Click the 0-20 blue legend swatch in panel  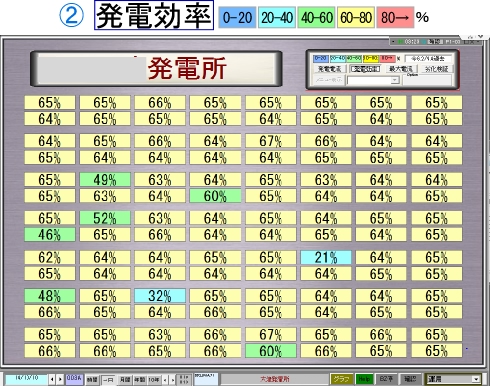click(321, 59)
